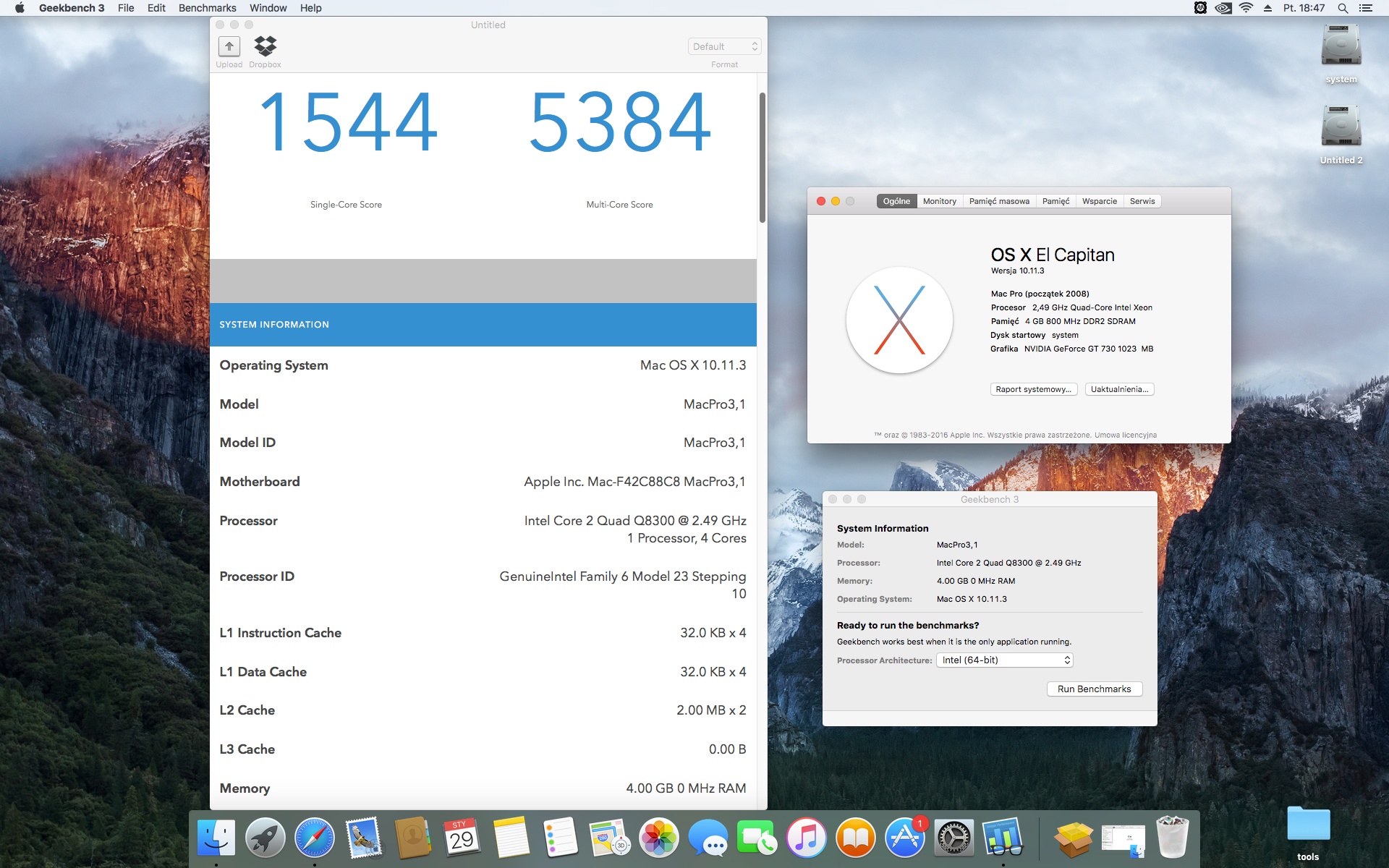Launch iTunes from the dock

(806, 838)
